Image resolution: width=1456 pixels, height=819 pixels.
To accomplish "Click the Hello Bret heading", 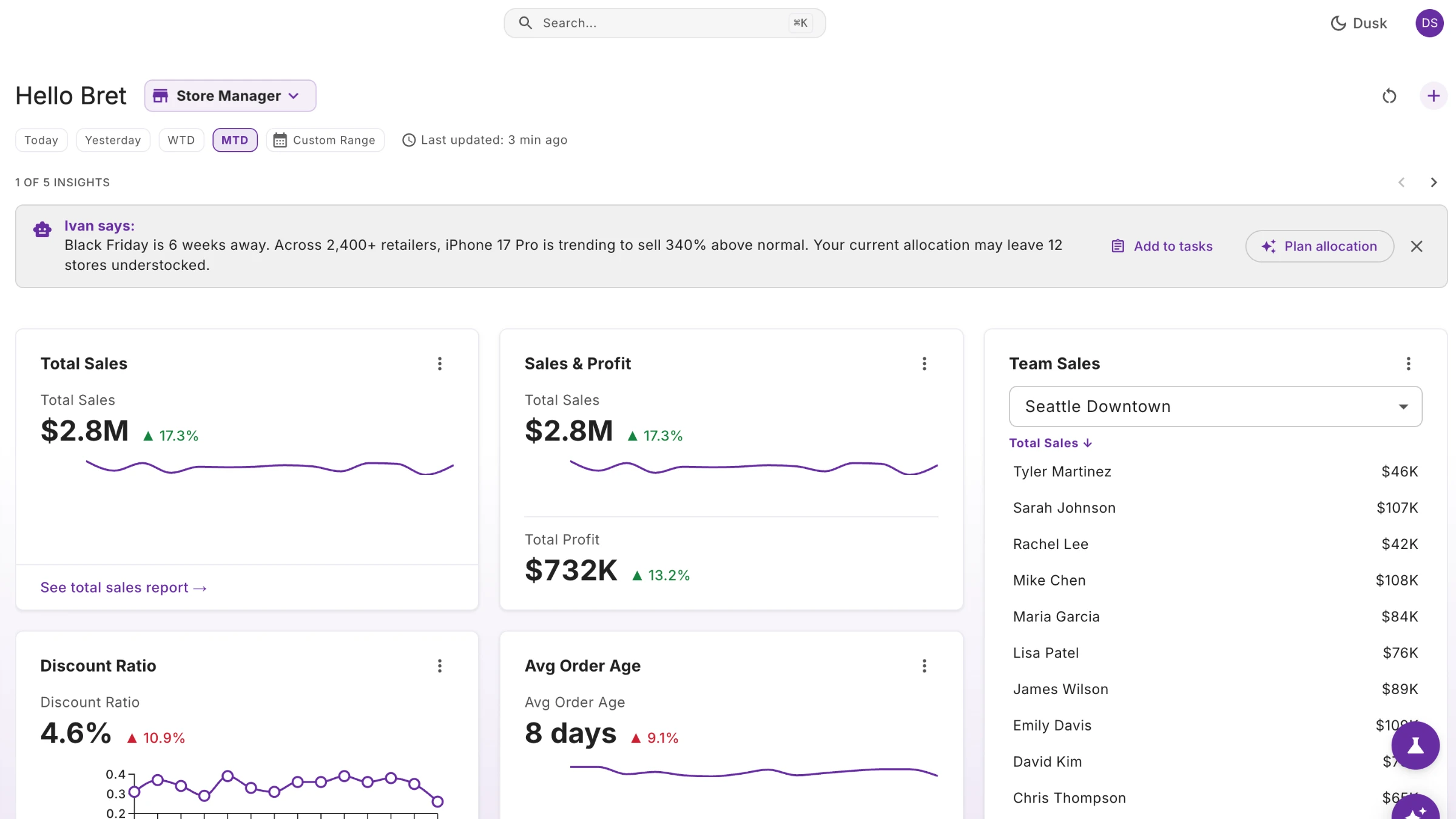I will [x=71, y=96].
